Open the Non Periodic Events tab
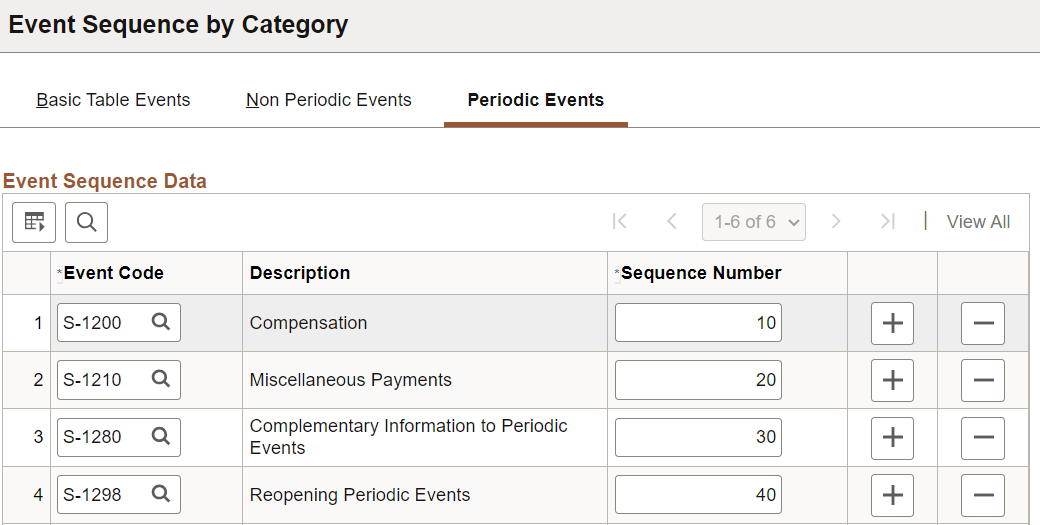 point(329,100)
